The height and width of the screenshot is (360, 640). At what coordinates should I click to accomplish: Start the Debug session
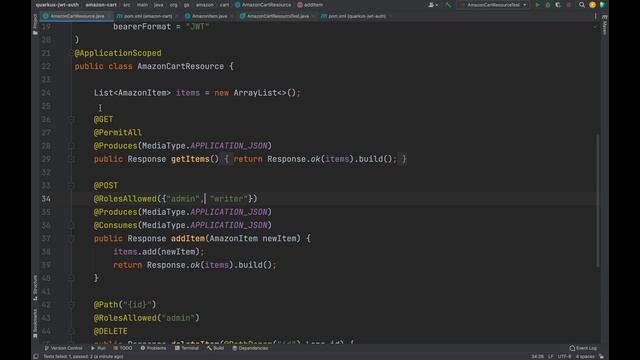click(548, 5)
